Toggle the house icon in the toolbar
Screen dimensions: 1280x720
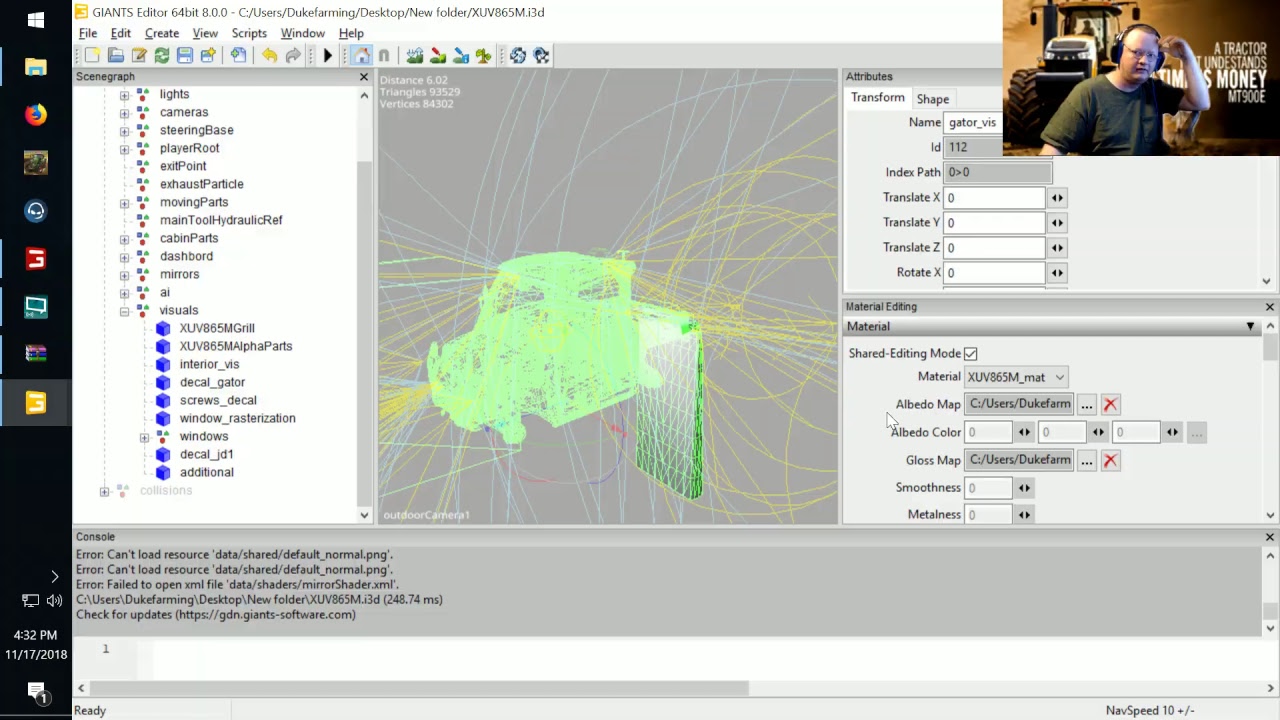point(361,56)
